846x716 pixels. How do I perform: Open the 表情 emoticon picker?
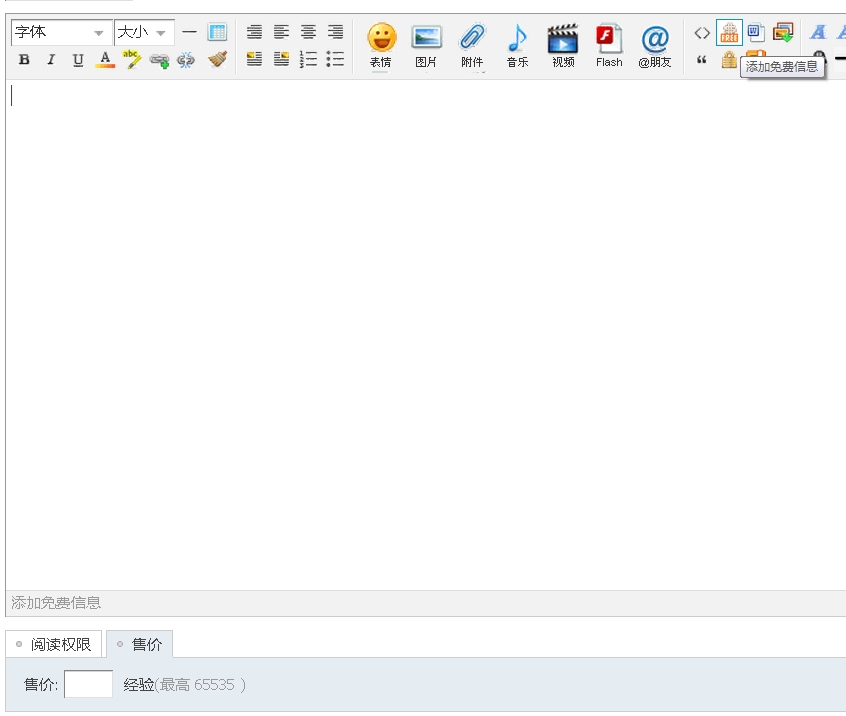tap(381, 46)
